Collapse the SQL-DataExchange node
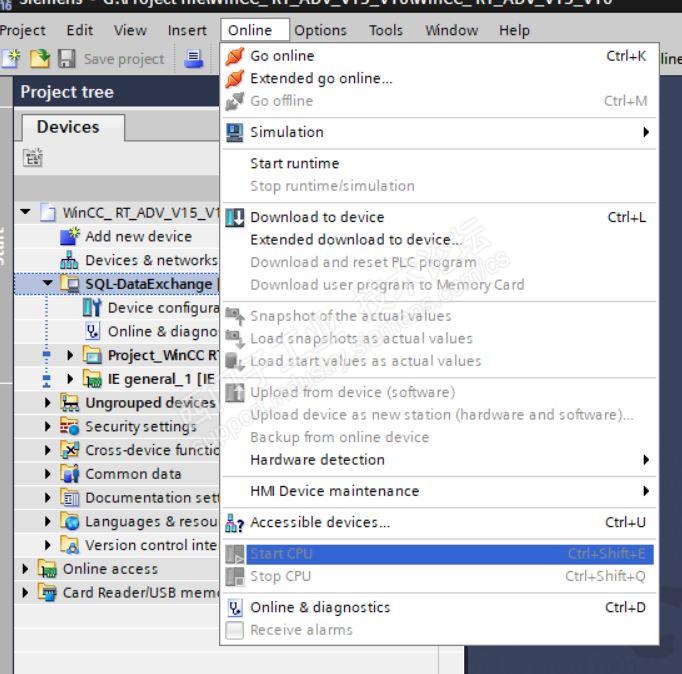Image resolution: width=682 pixels, height=674 pixels. tap(48, 283)
